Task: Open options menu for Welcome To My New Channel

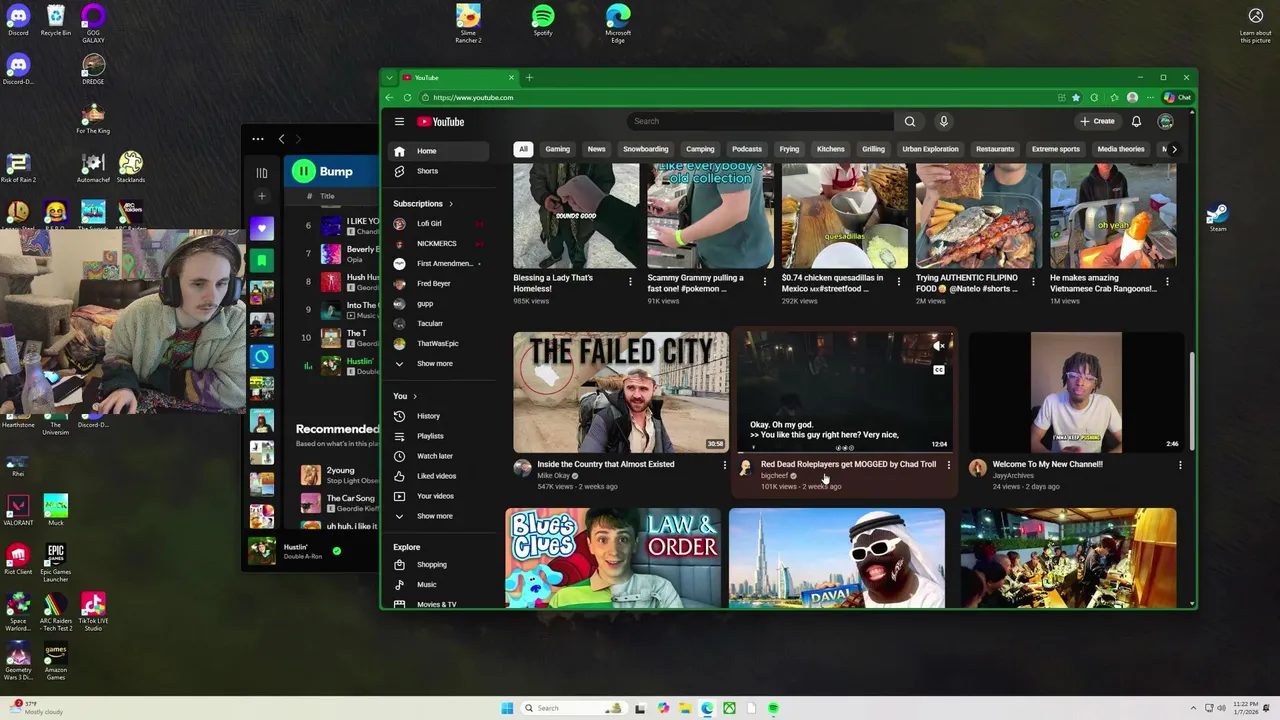Action: [1180, 465]
